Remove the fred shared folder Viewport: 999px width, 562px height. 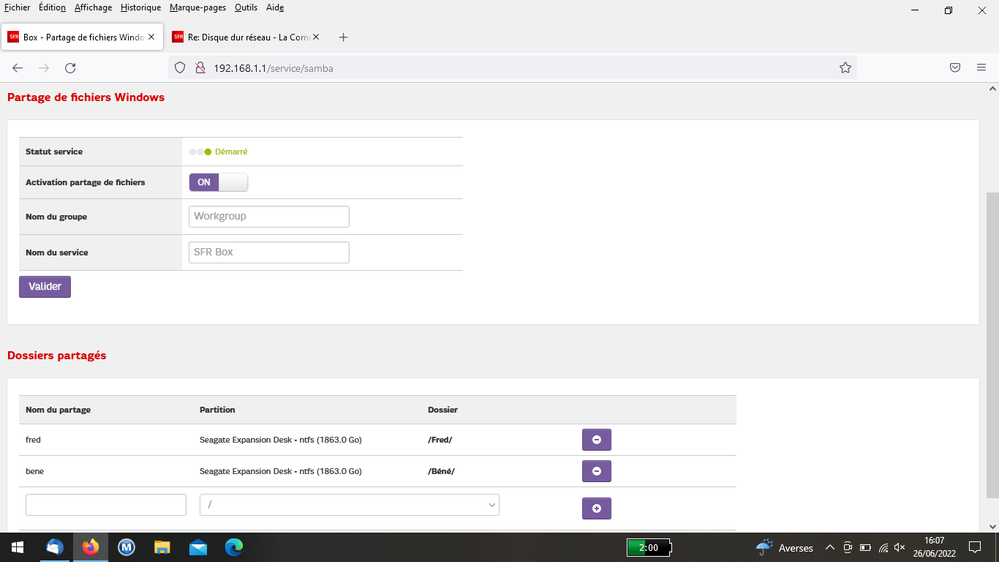(x=596, y=440)
